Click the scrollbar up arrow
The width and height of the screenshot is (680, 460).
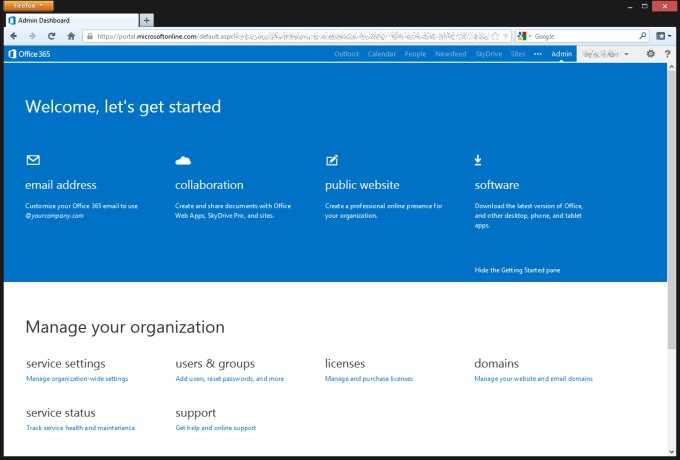click(x=671, y=67)
